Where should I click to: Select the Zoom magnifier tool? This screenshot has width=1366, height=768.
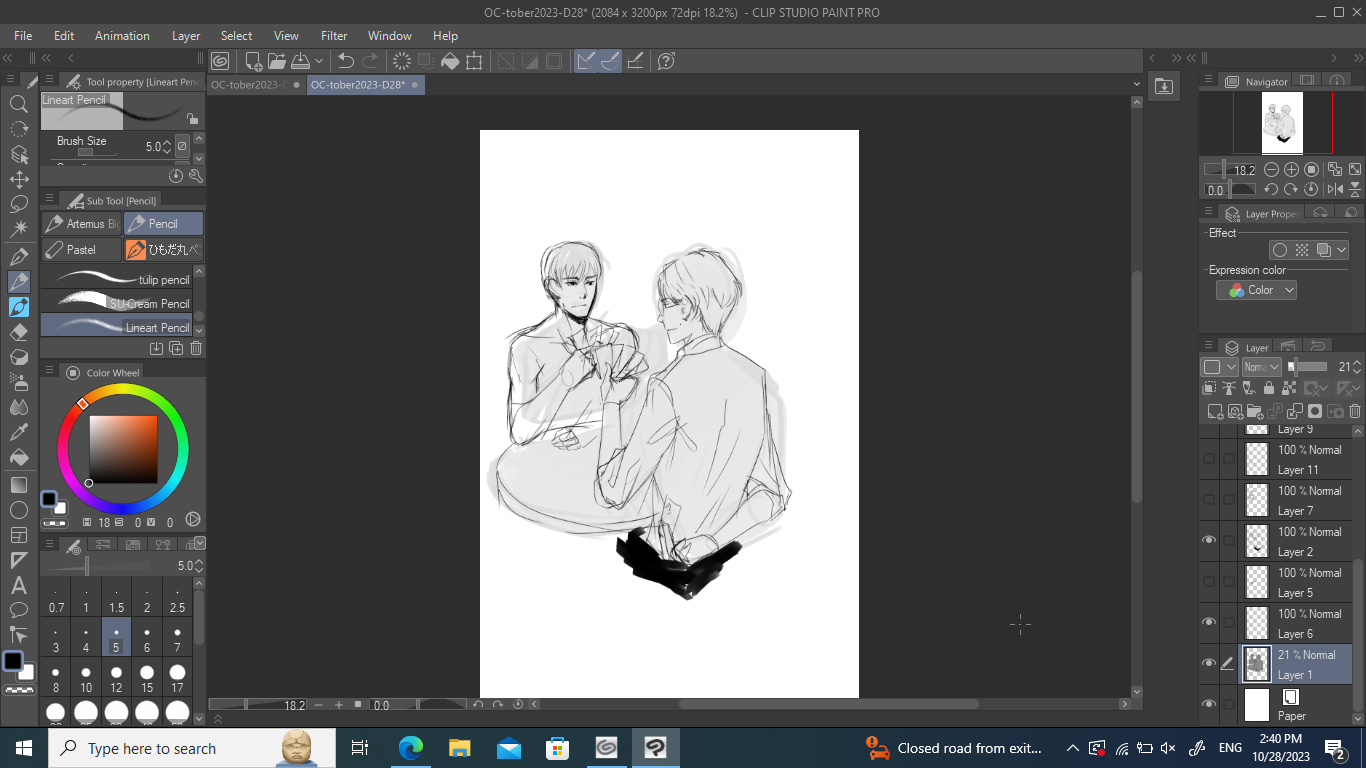pos(19,104)
